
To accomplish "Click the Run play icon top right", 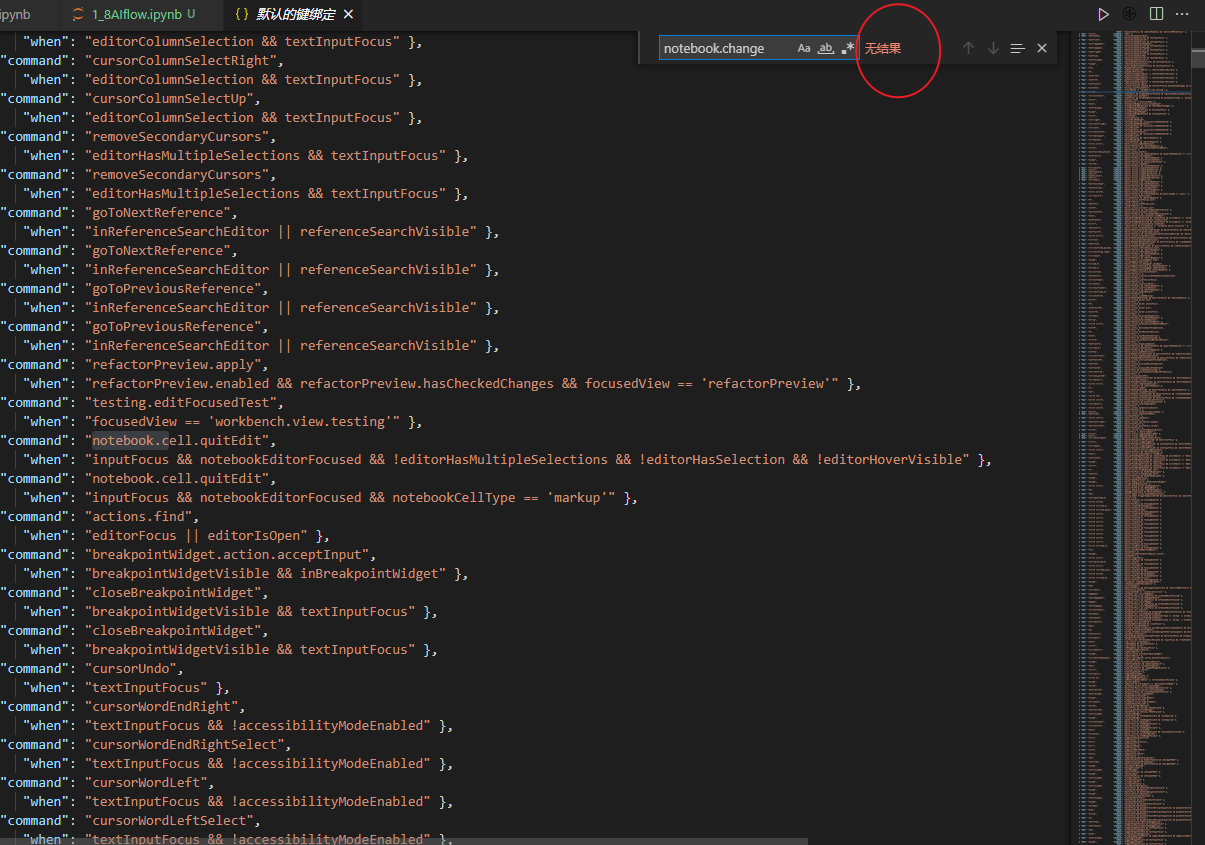I will (1103, 14).
